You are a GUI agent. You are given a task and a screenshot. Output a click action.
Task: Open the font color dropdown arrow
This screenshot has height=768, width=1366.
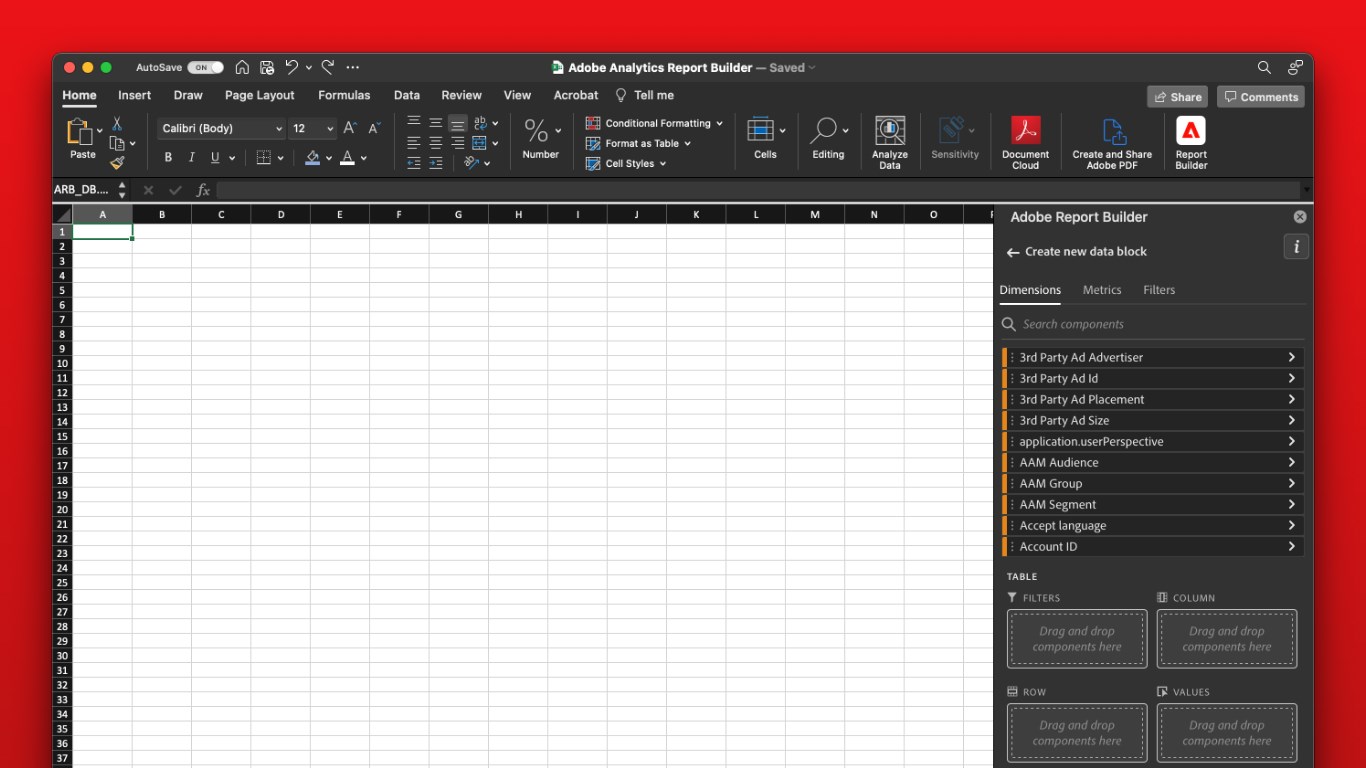(x=364, y=158)
